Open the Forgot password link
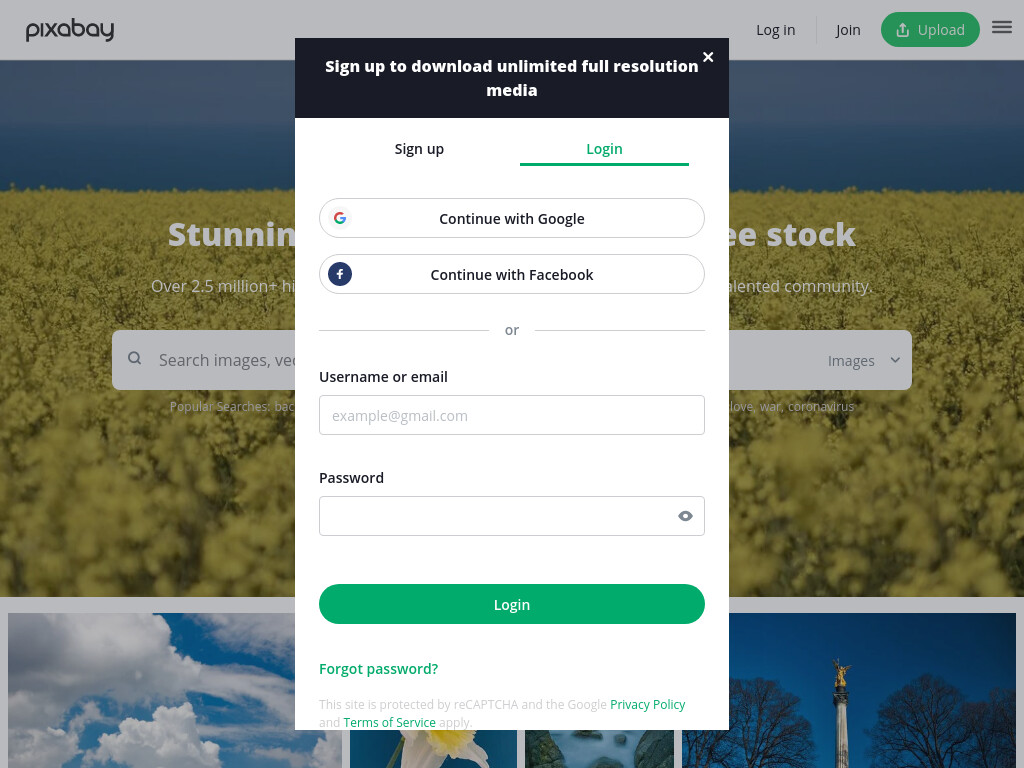Screen dimensions: 1024x768 coord(378,669)
